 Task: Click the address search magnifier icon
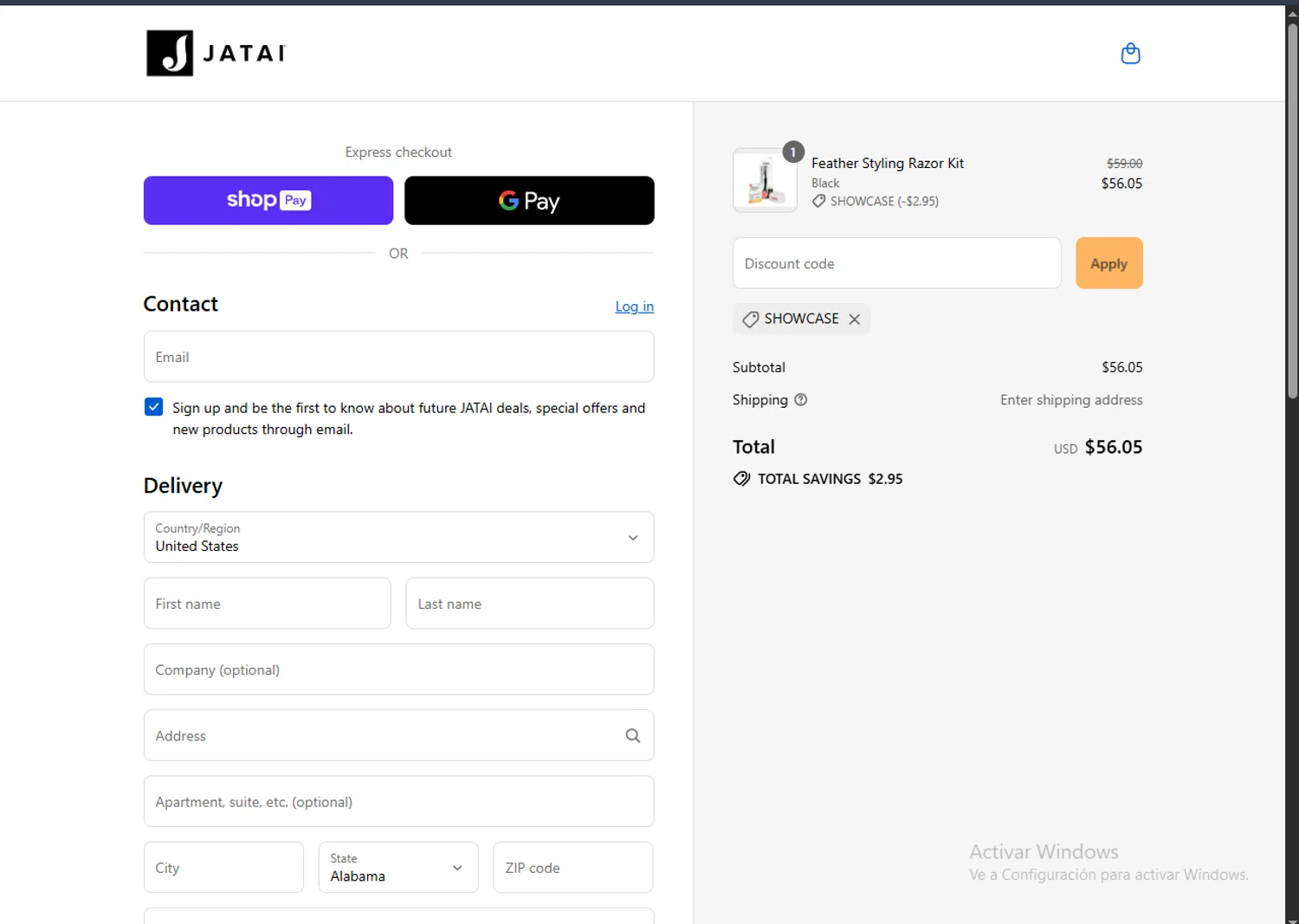[633, 735]
